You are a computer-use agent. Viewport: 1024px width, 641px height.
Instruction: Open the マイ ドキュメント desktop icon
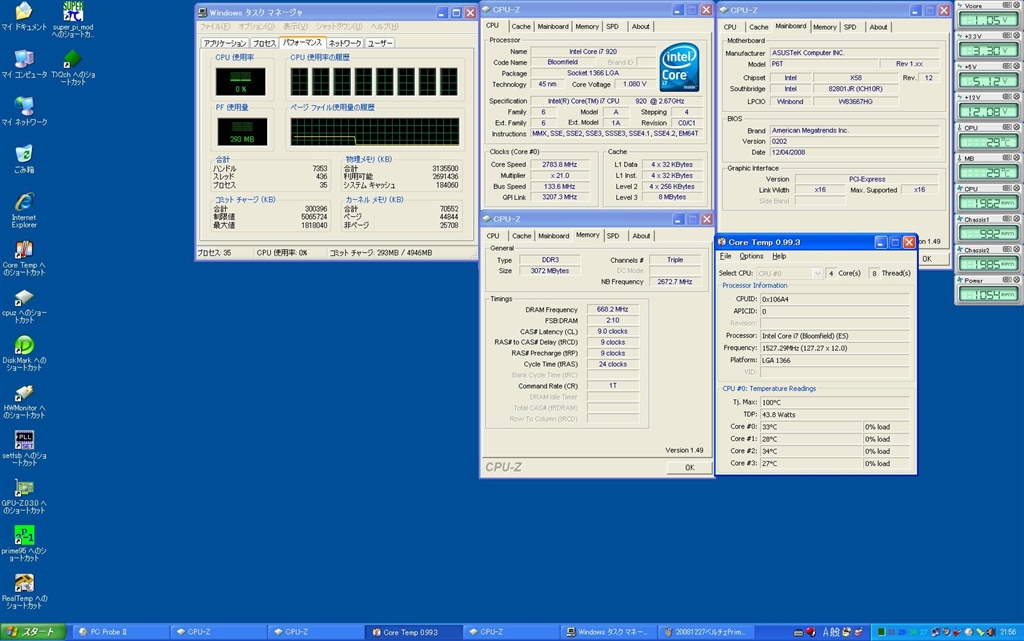[24, 16]
